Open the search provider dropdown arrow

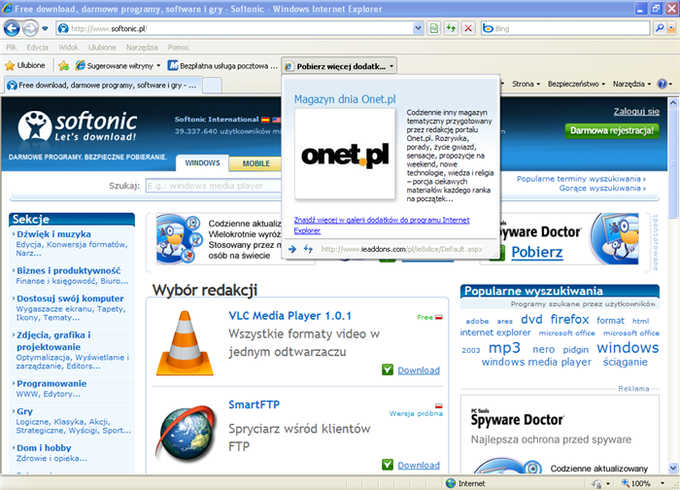671,29
